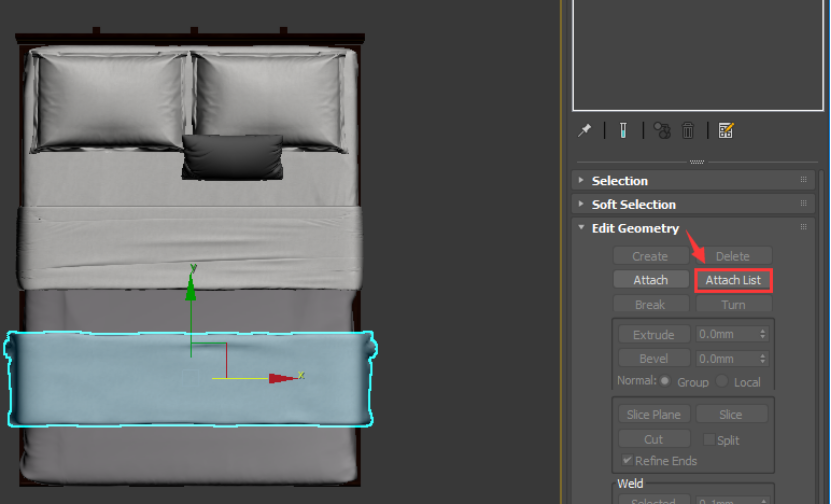Open Configure Modifier Sets icon
Screen dimensions: 831x504
pos(726,130)
